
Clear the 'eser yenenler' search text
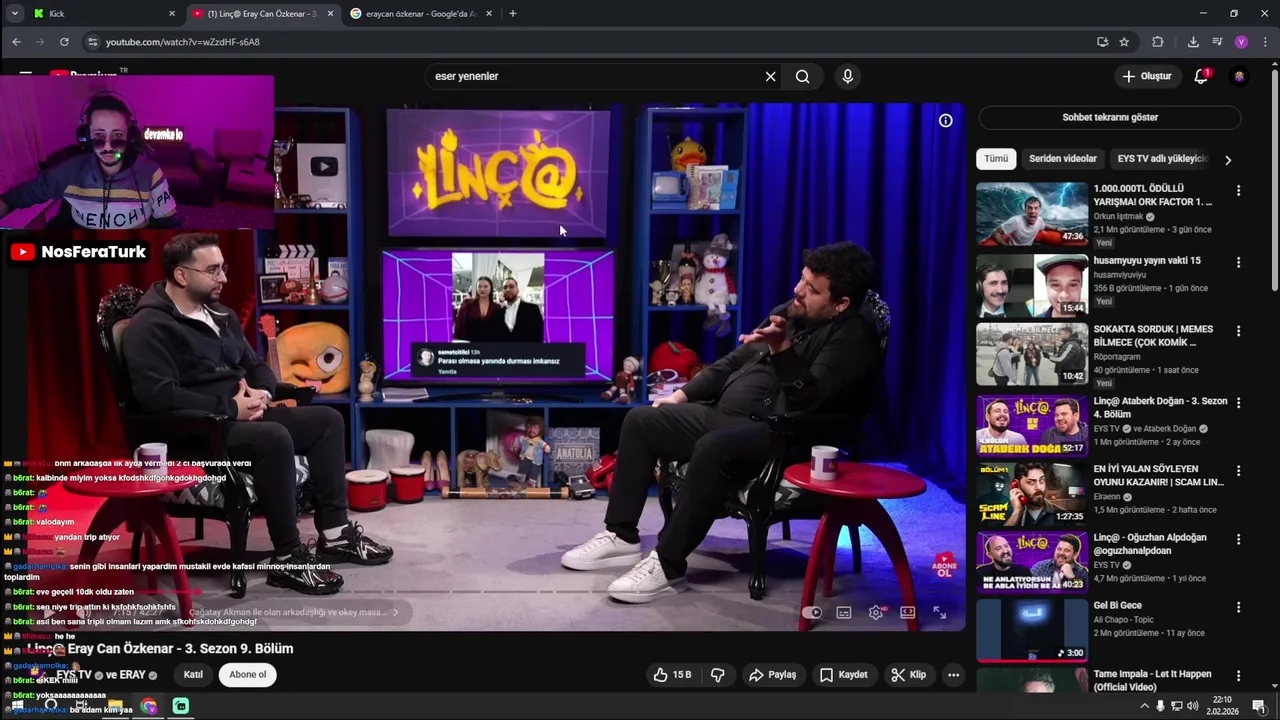click(x=770, y=76)
